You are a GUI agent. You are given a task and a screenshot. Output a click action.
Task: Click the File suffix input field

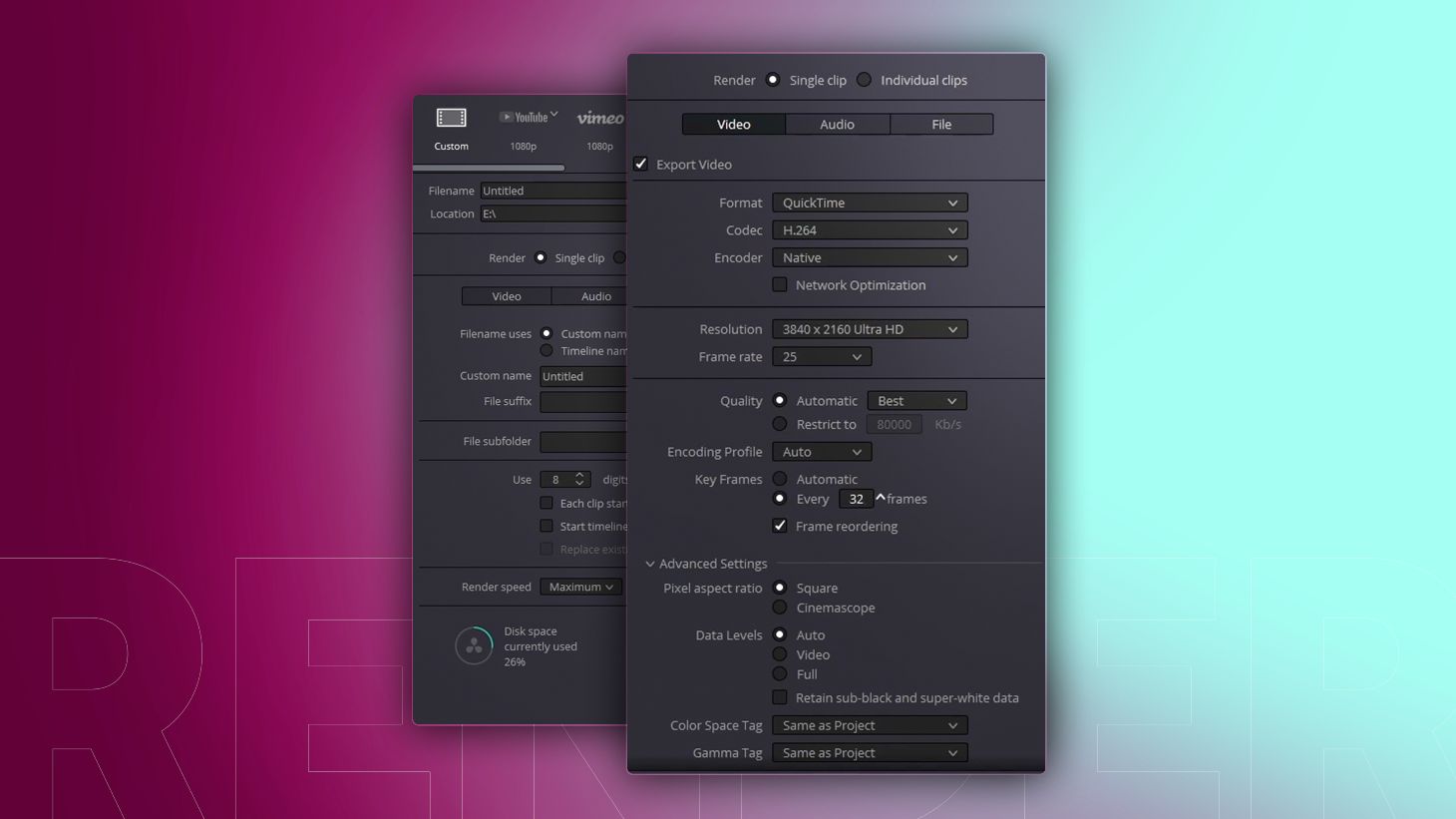click(583, 402)
